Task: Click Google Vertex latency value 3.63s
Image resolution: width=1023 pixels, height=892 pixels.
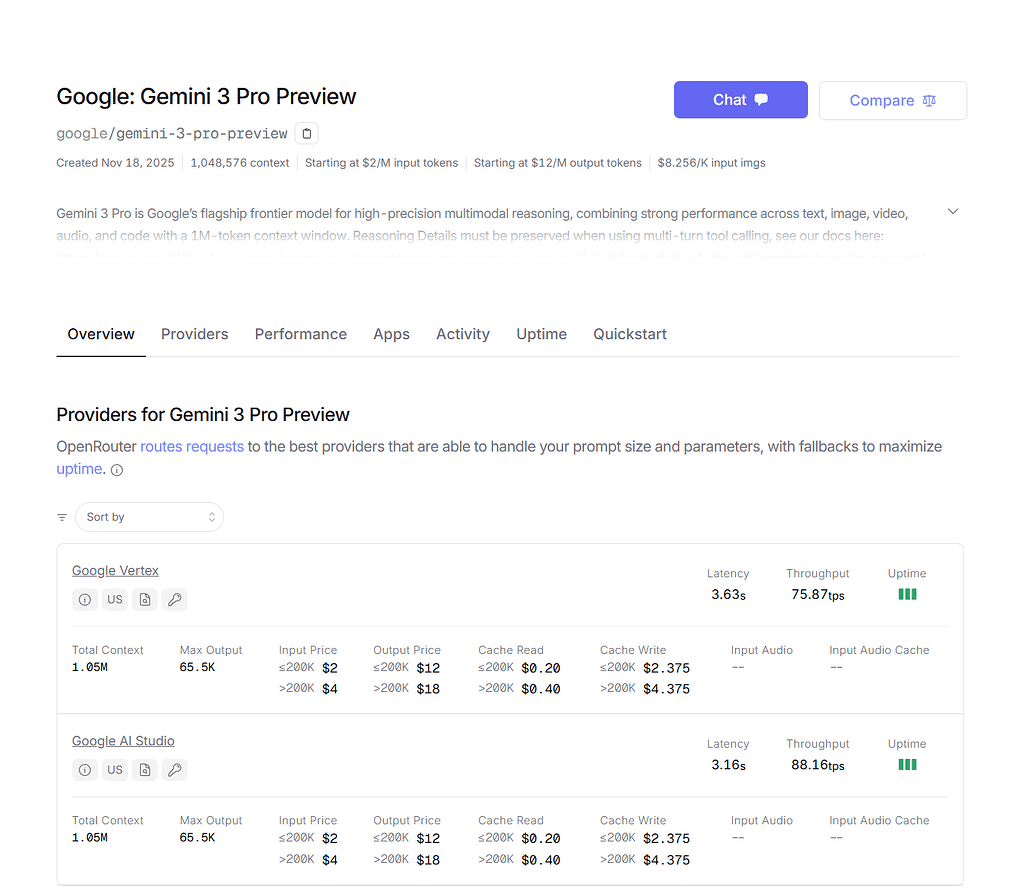Action: [x=728, y=594]
